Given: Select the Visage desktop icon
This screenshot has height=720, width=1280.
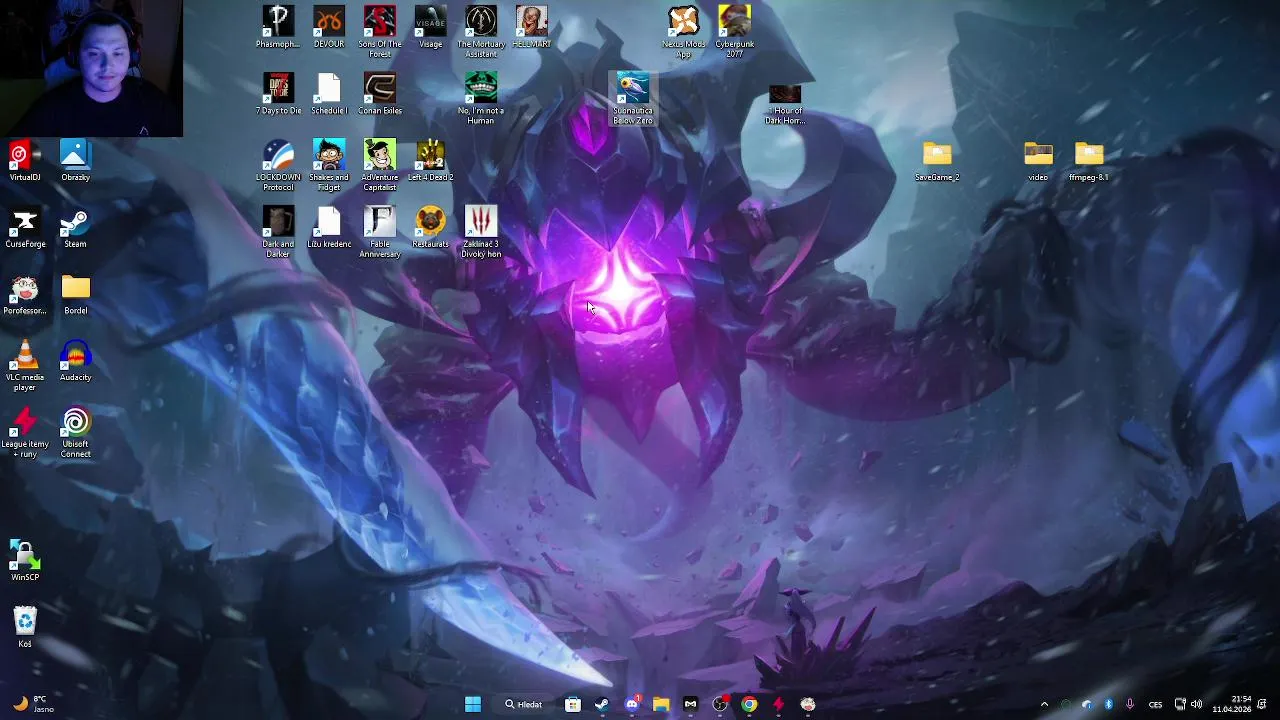Looking at the screenshot, I should [x=430, y=27].
